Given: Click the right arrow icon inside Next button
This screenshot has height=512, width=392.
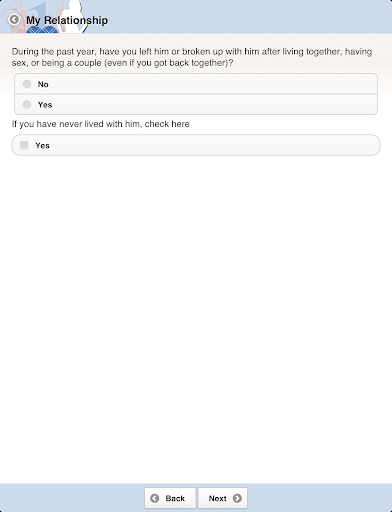Looking at the screenshot, I should 237,498.
